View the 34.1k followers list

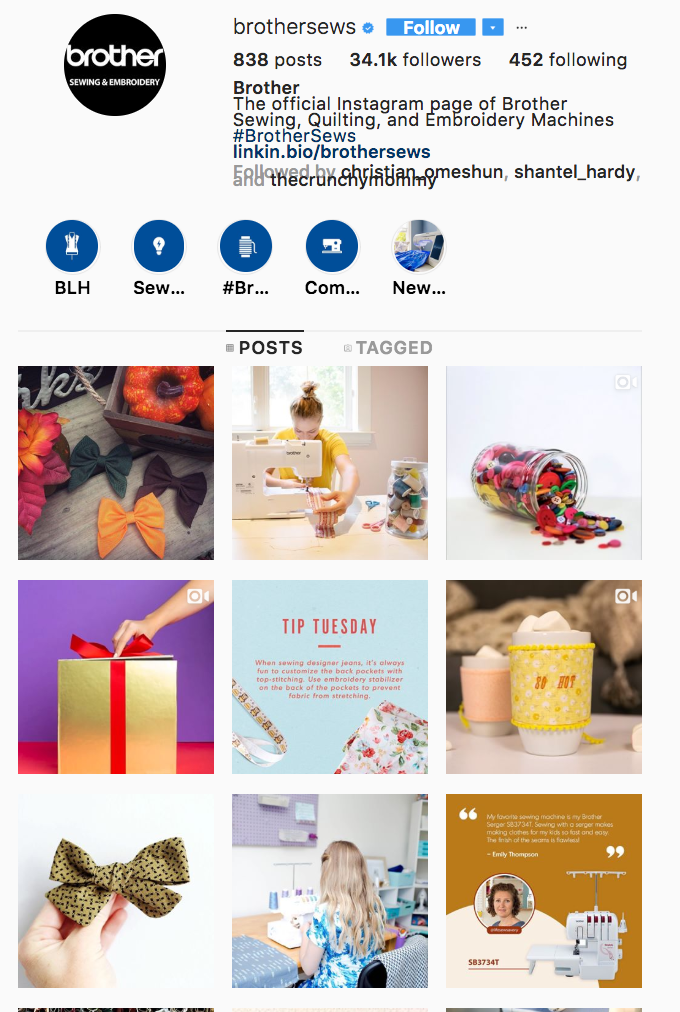[x=415, y=60]
